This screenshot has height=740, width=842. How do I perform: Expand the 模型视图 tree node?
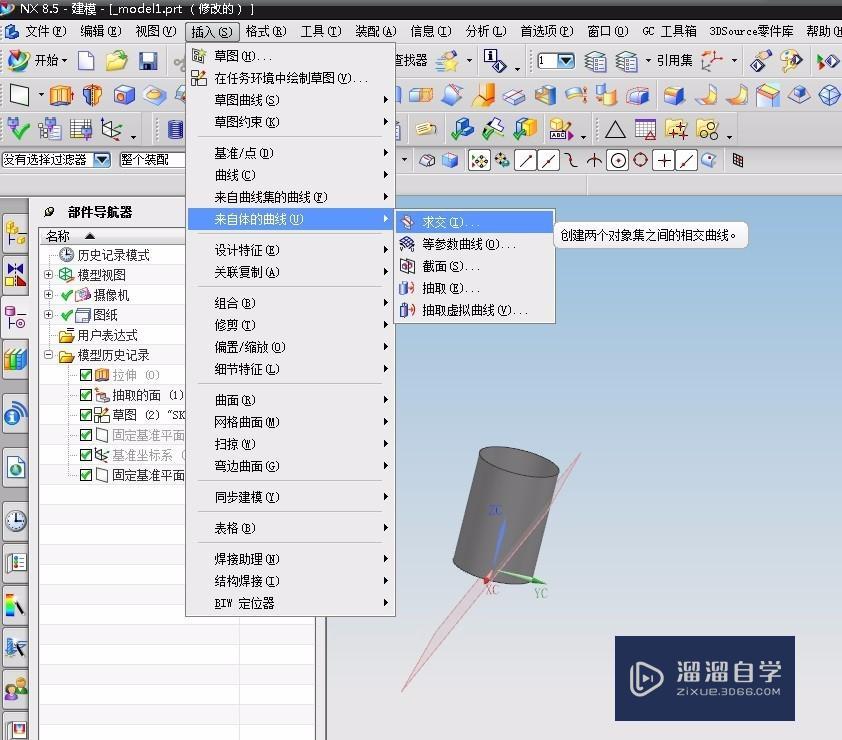click(48, 275)
